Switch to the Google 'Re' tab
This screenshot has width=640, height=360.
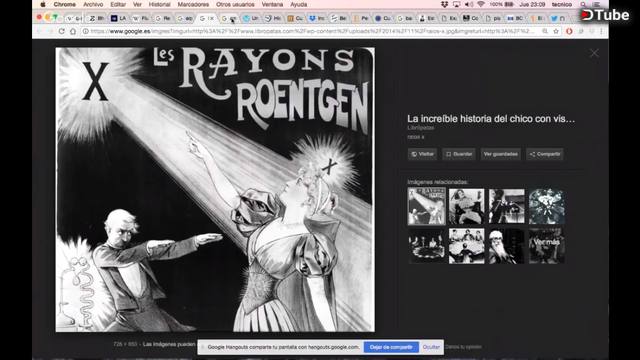pos(163,18)
